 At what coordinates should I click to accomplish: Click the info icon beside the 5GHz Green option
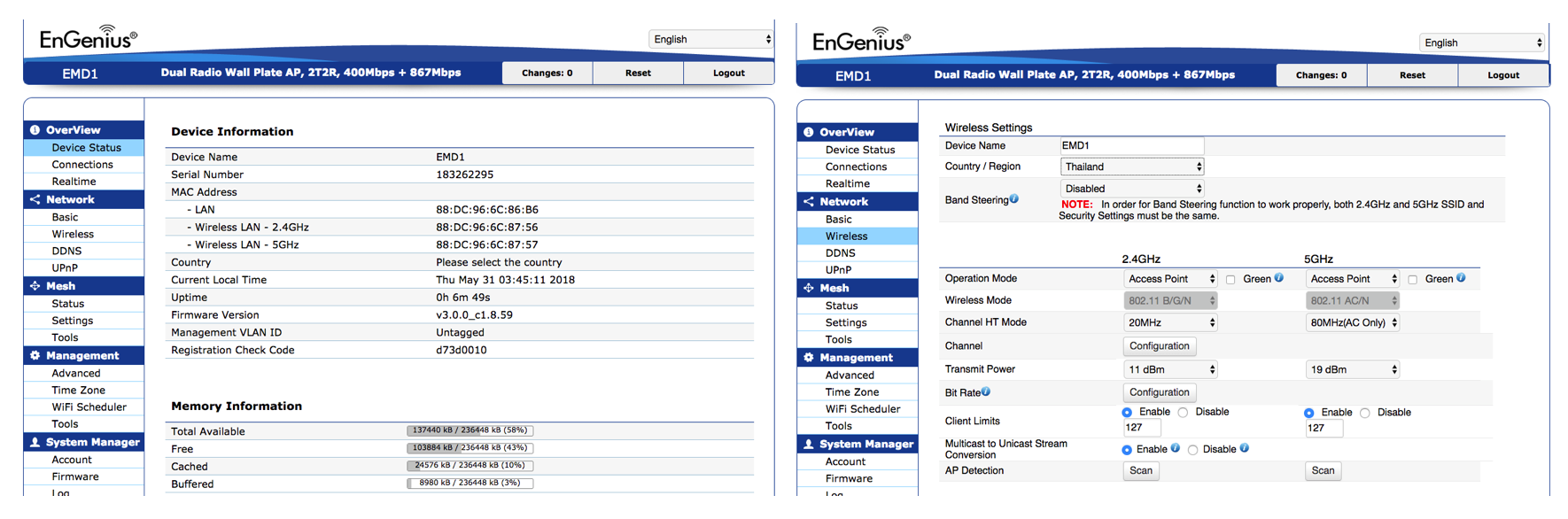click(1461, 278)
